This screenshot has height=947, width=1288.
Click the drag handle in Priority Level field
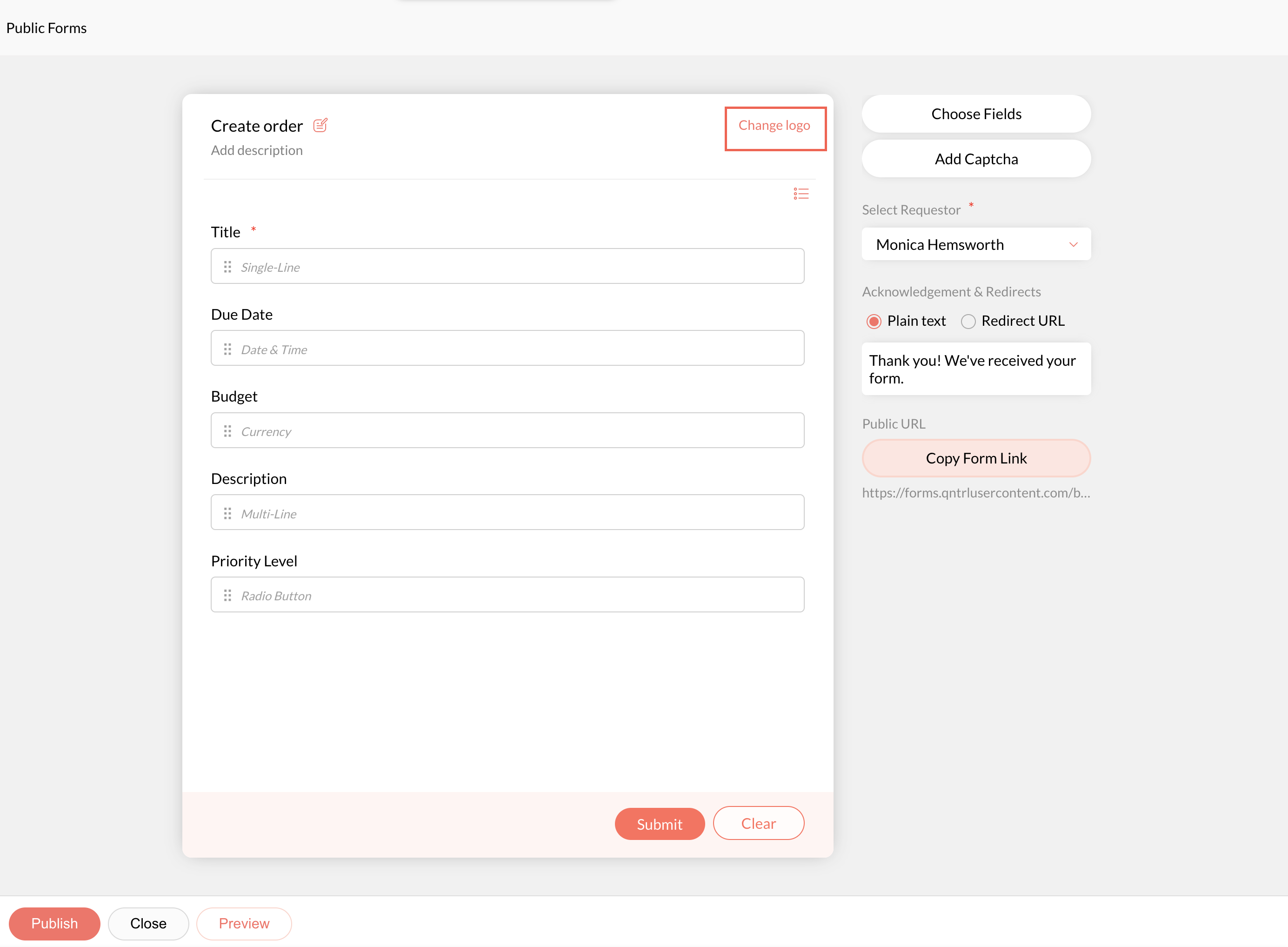(x=227, y=596)
